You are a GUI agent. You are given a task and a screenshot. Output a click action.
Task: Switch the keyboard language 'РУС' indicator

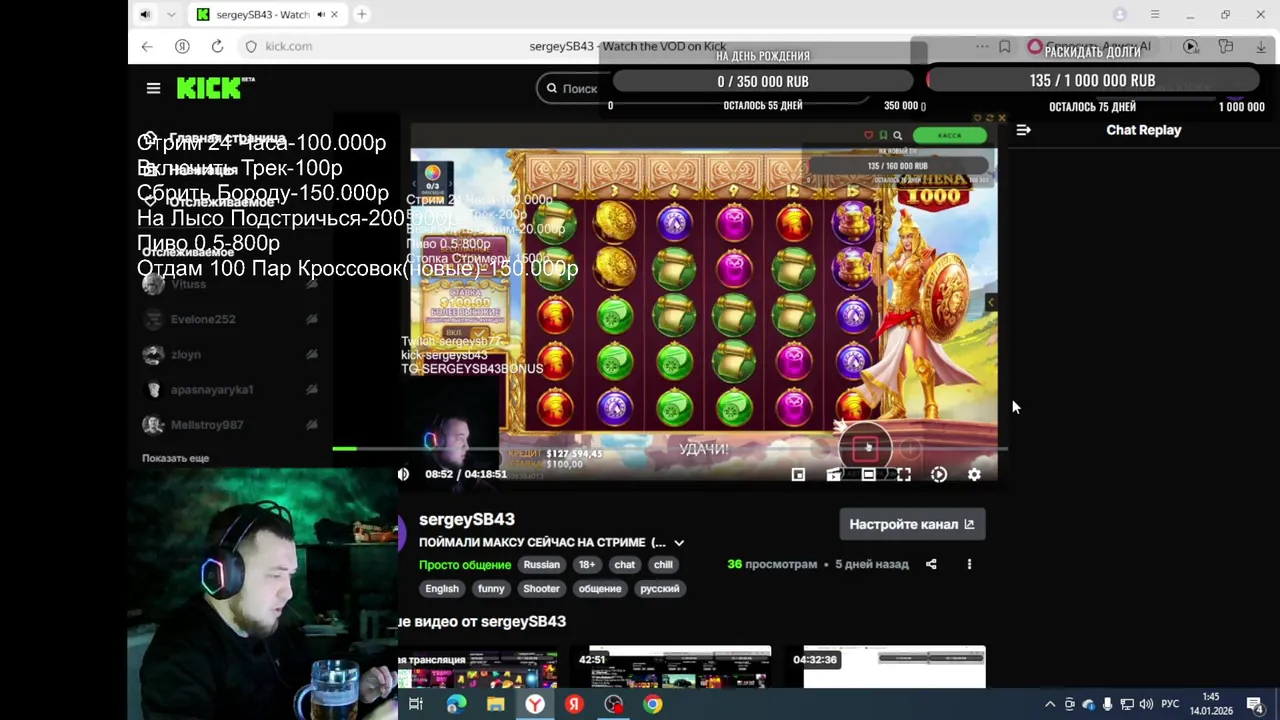[1170, 704]
